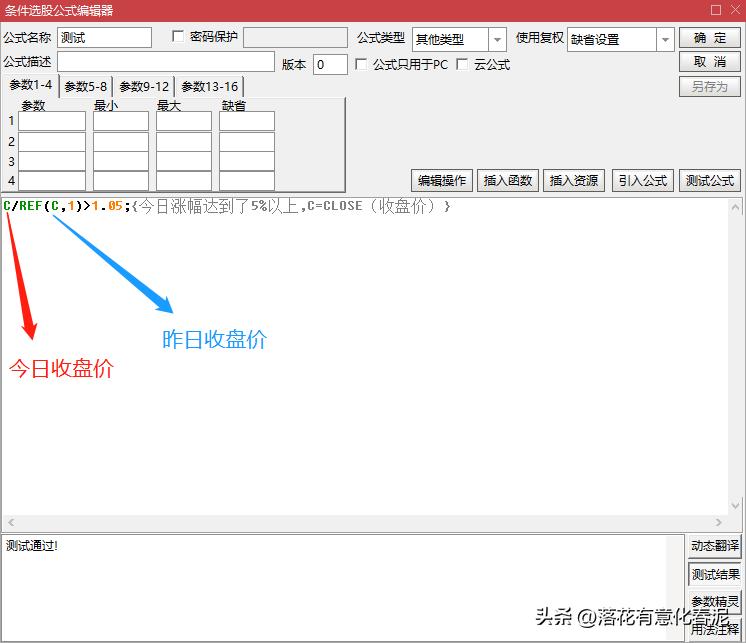Screen dimensions: 746x643
Task: Click row 1 缺省 value field
Action: [x=247, y=121]
